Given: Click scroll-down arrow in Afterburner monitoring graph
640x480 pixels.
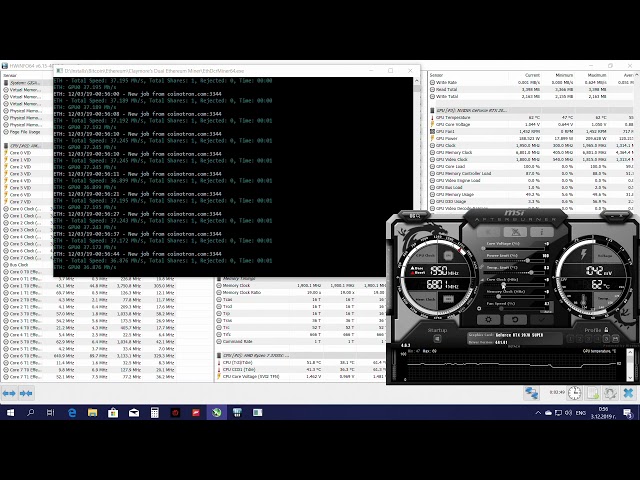Looking at the screenshot, I should [x=631, y=378].
